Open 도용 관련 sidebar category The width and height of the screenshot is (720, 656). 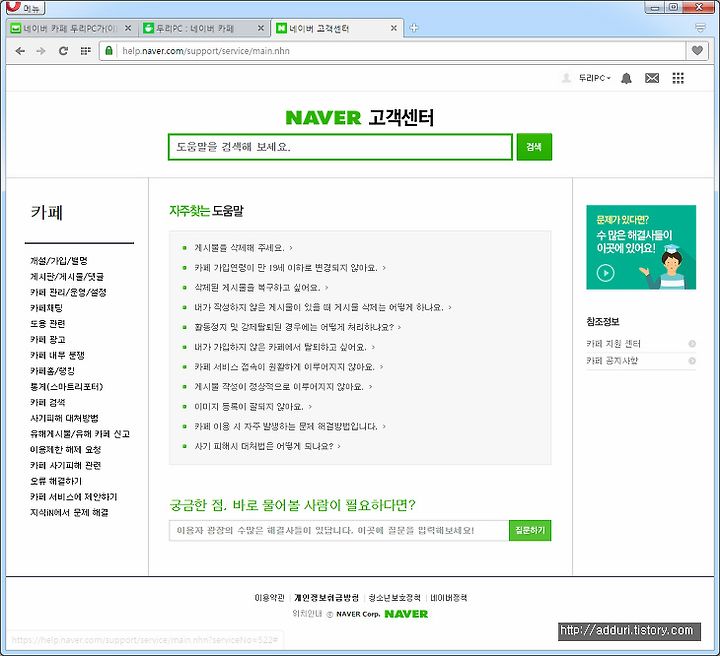(47, 324)
